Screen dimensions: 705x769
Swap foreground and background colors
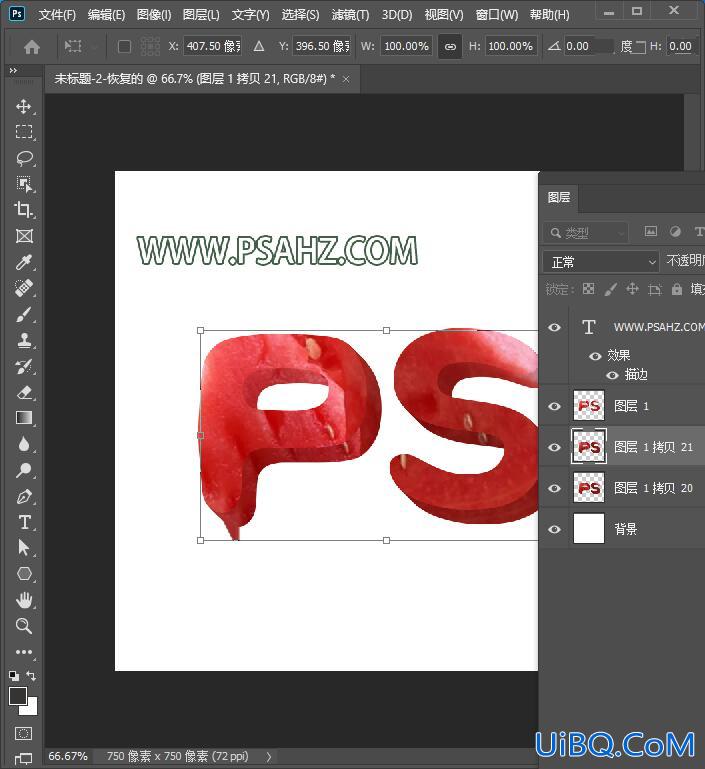click(x=31, y=675)
